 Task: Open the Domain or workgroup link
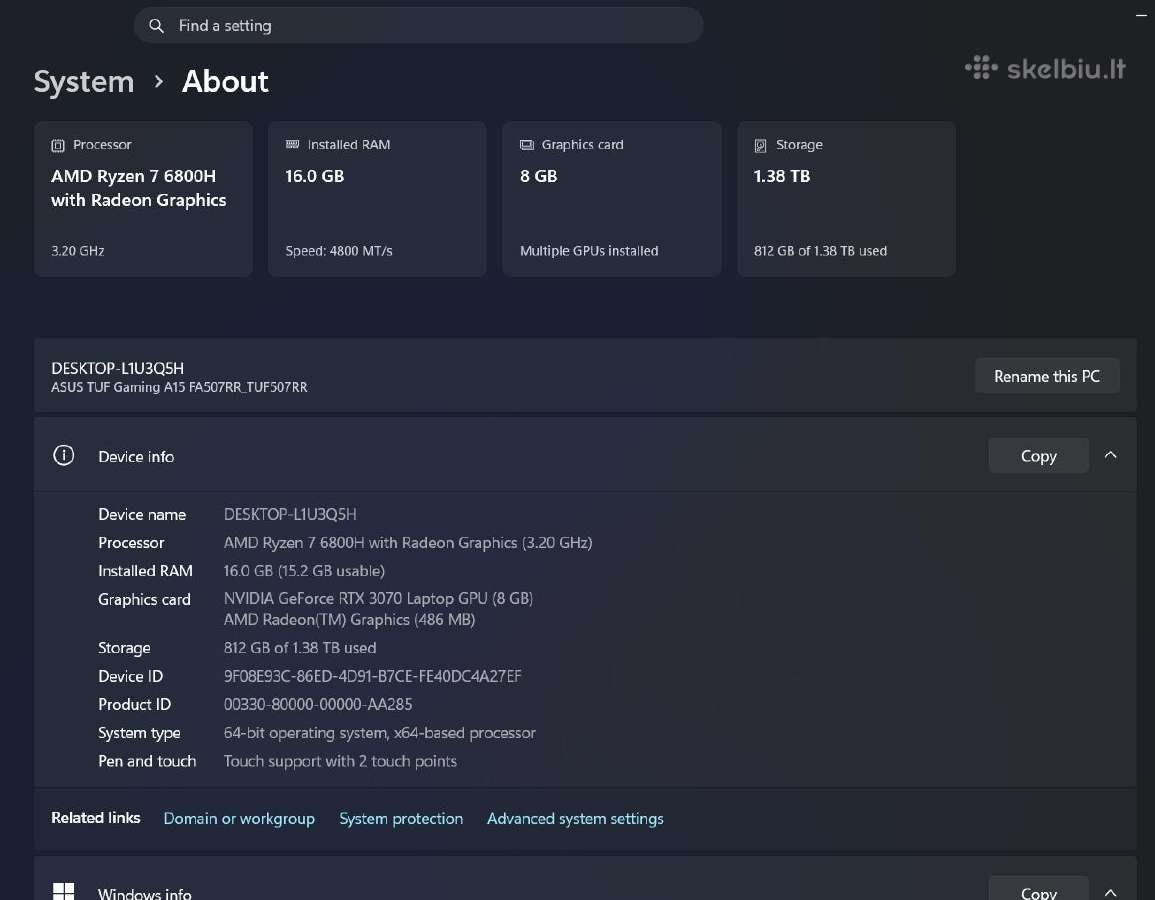coord(239,818)
